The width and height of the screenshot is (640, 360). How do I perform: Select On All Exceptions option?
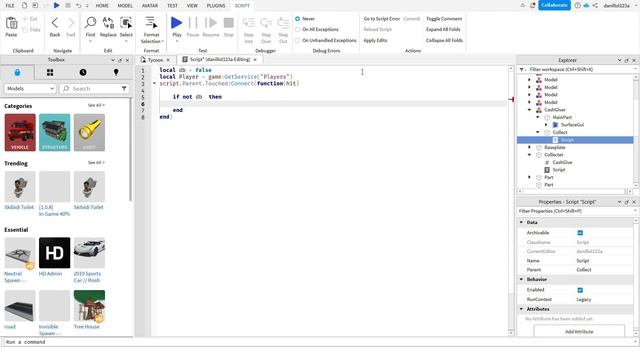298,29
